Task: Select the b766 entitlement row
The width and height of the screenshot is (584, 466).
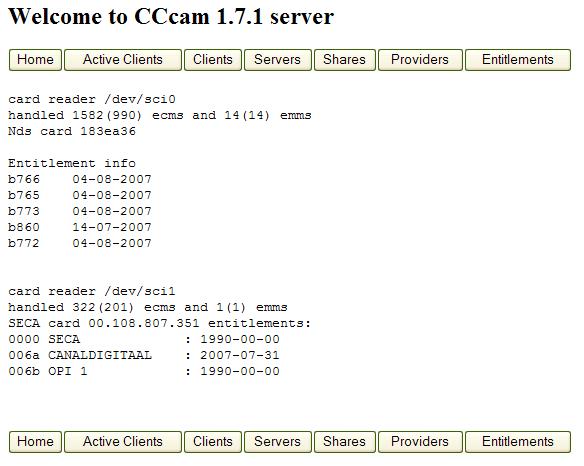Action: [x=80, y=179]
